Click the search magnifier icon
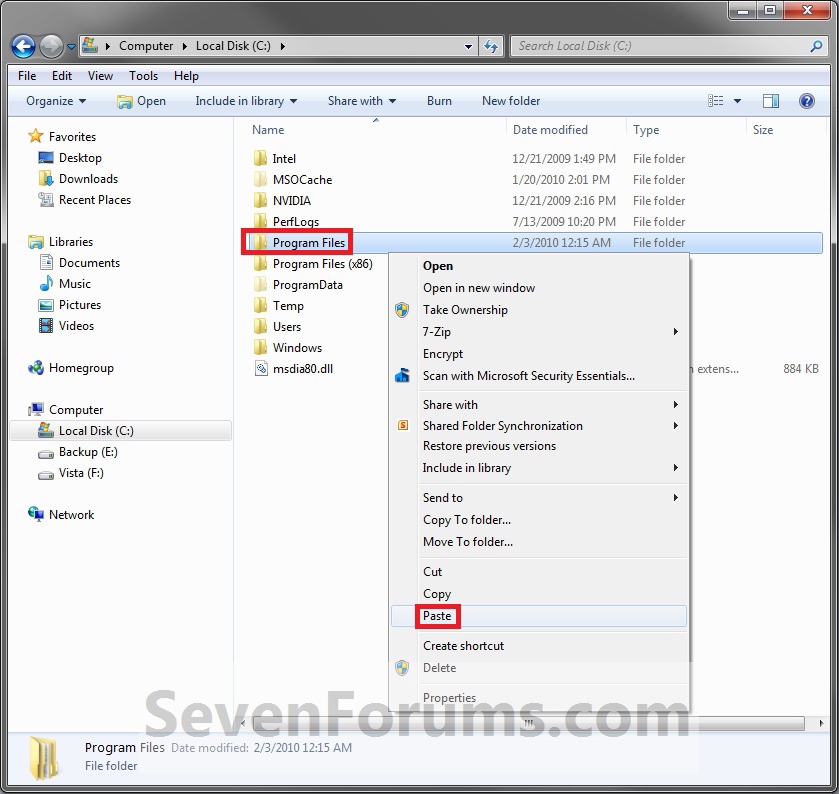839x794 pixels. (816, 46)
